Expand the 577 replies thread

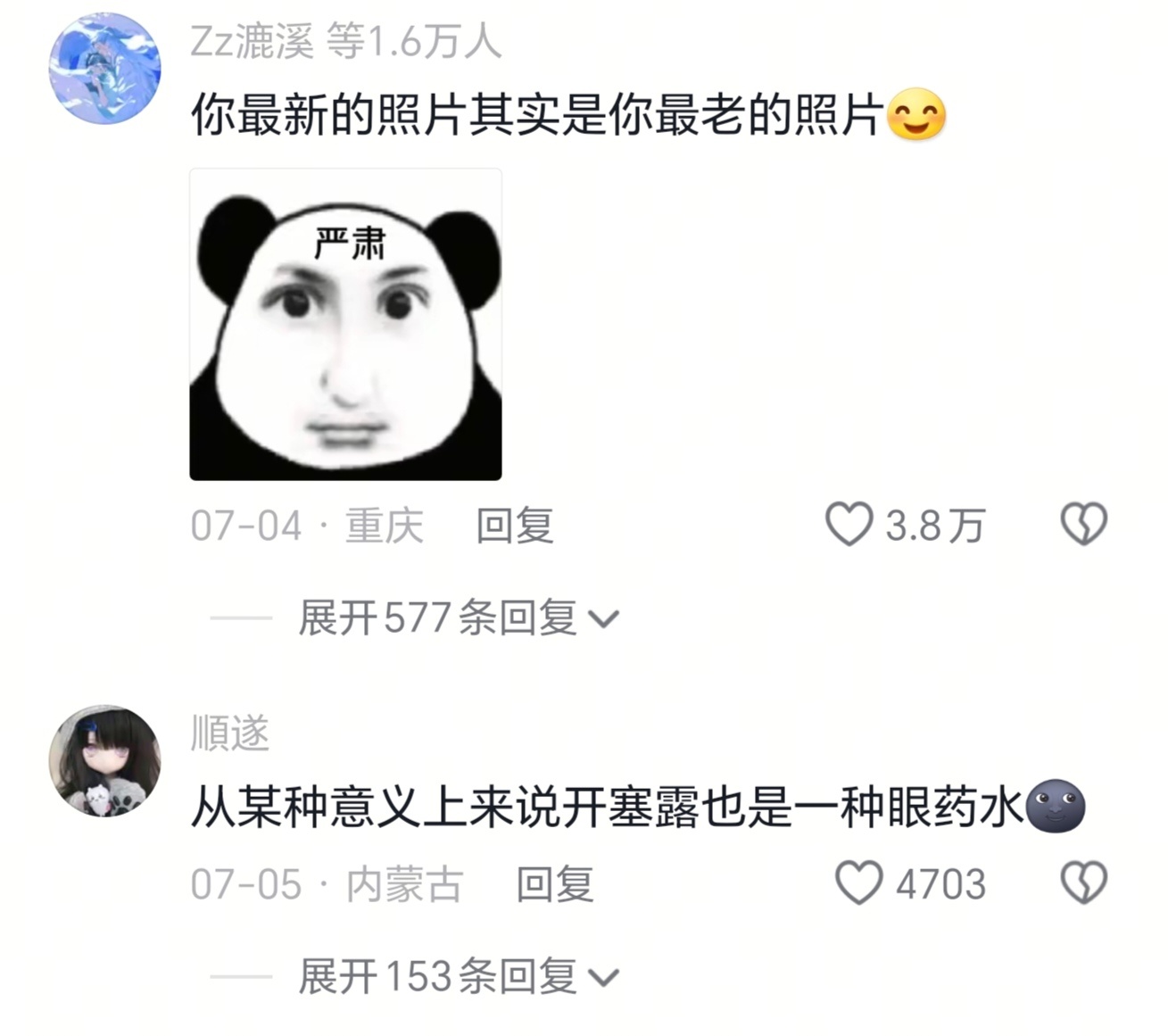tap(437, 617)
